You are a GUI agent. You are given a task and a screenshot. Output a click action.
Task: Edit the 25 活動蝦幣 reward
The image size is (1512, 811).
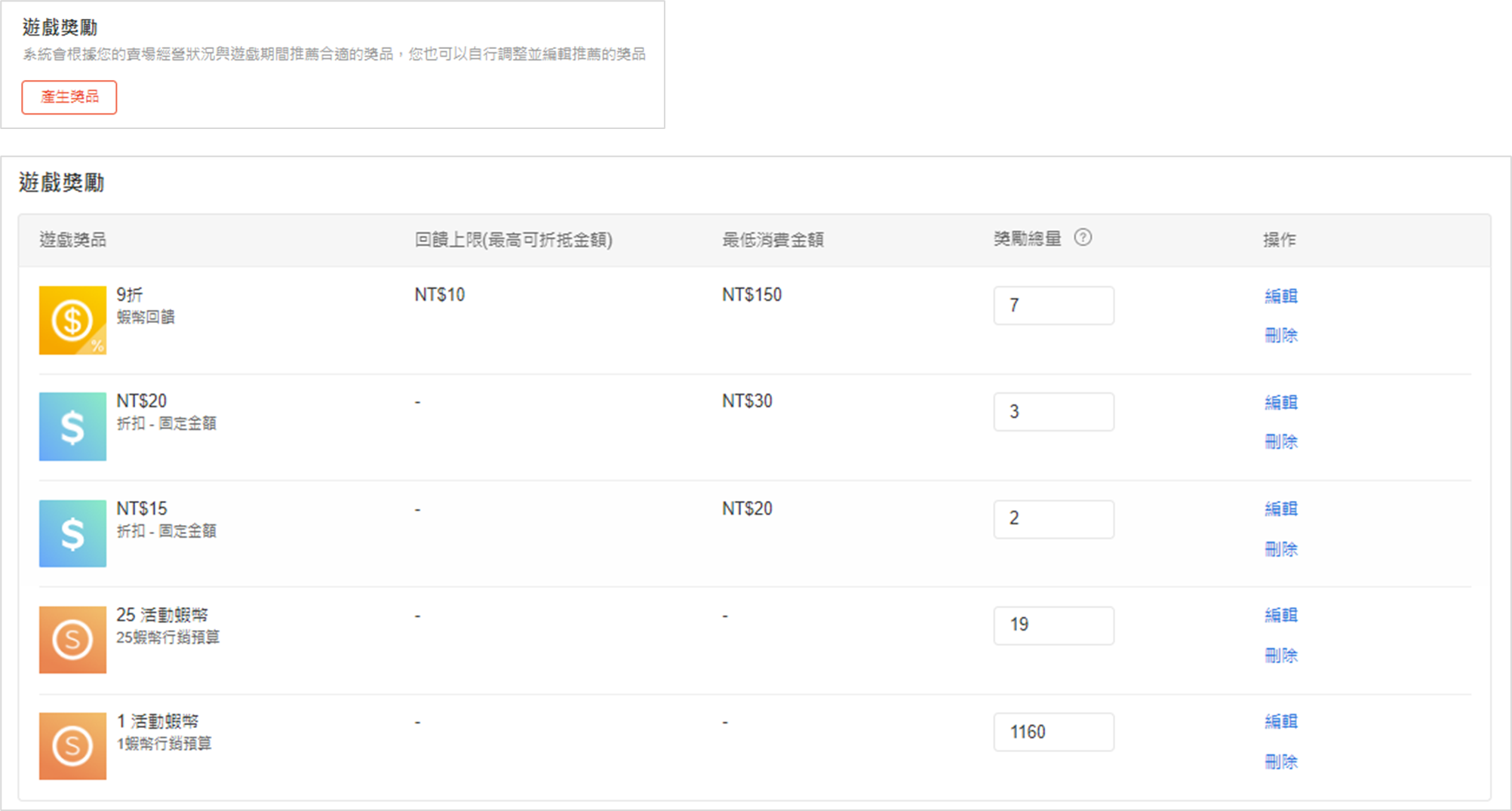1280,616
